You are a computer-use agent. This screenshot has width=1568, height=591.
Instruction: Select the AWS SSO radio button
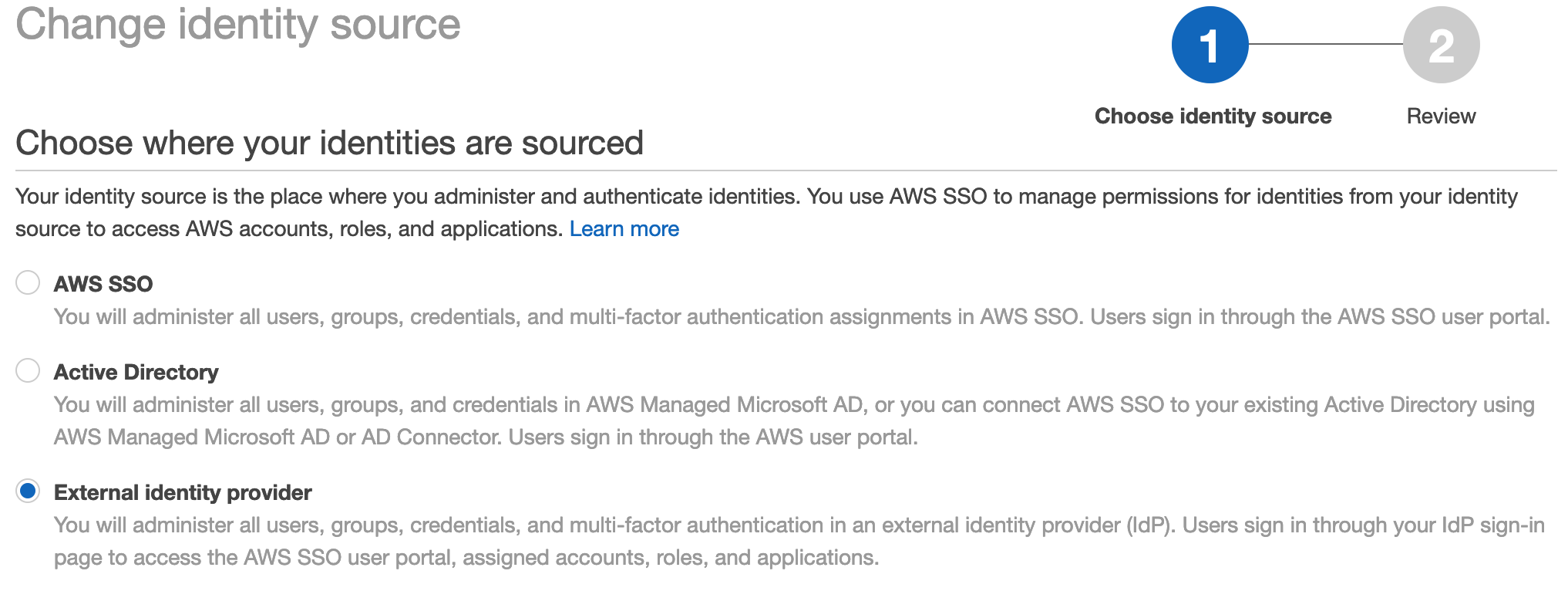(28, 282)
